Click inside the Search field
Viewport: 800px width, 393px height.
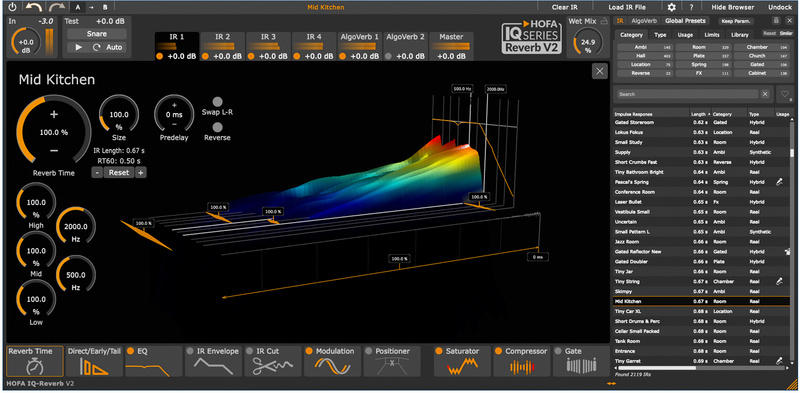687,94
